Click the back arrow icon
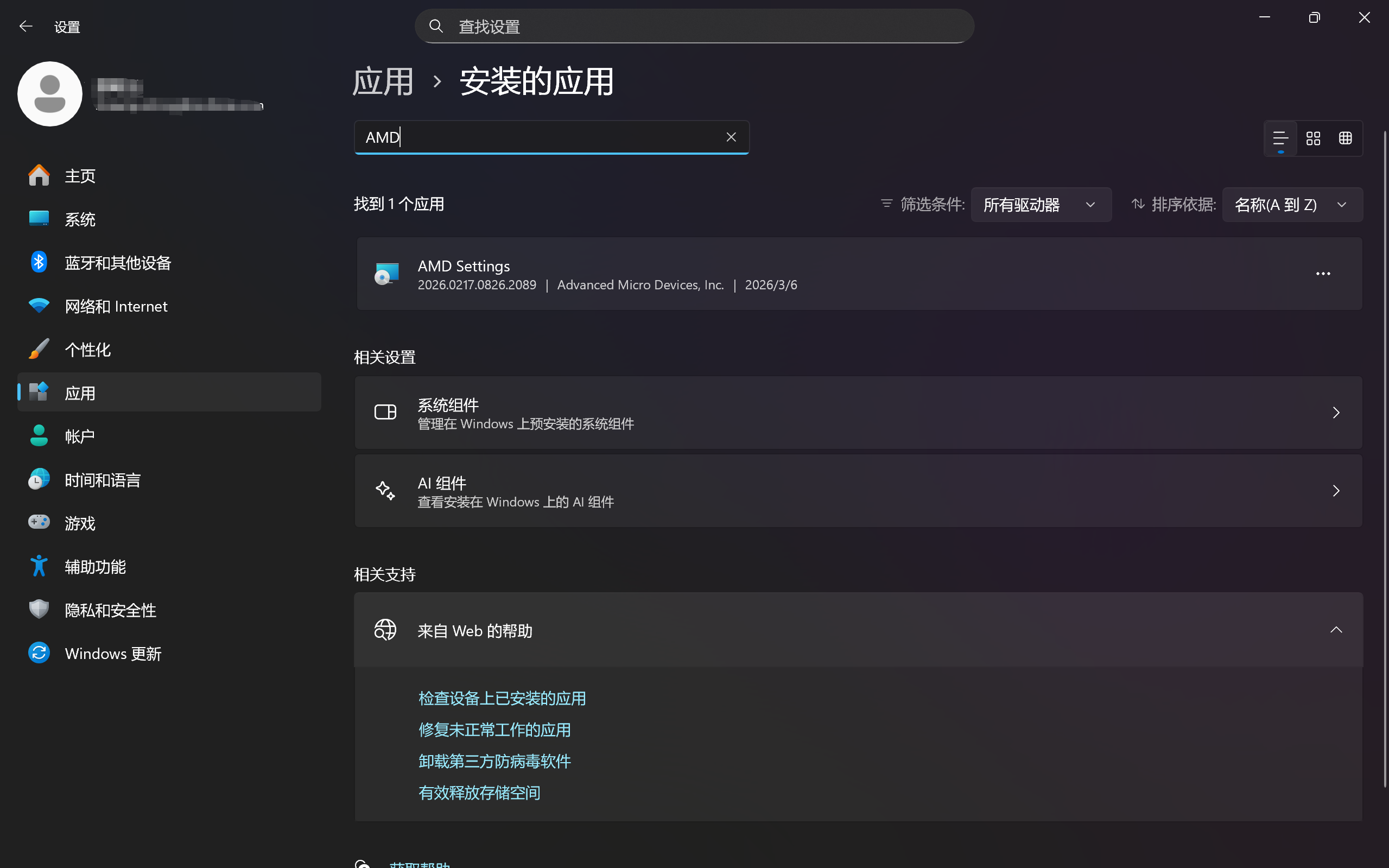The image size is (1389, 868). click(26, 27)
